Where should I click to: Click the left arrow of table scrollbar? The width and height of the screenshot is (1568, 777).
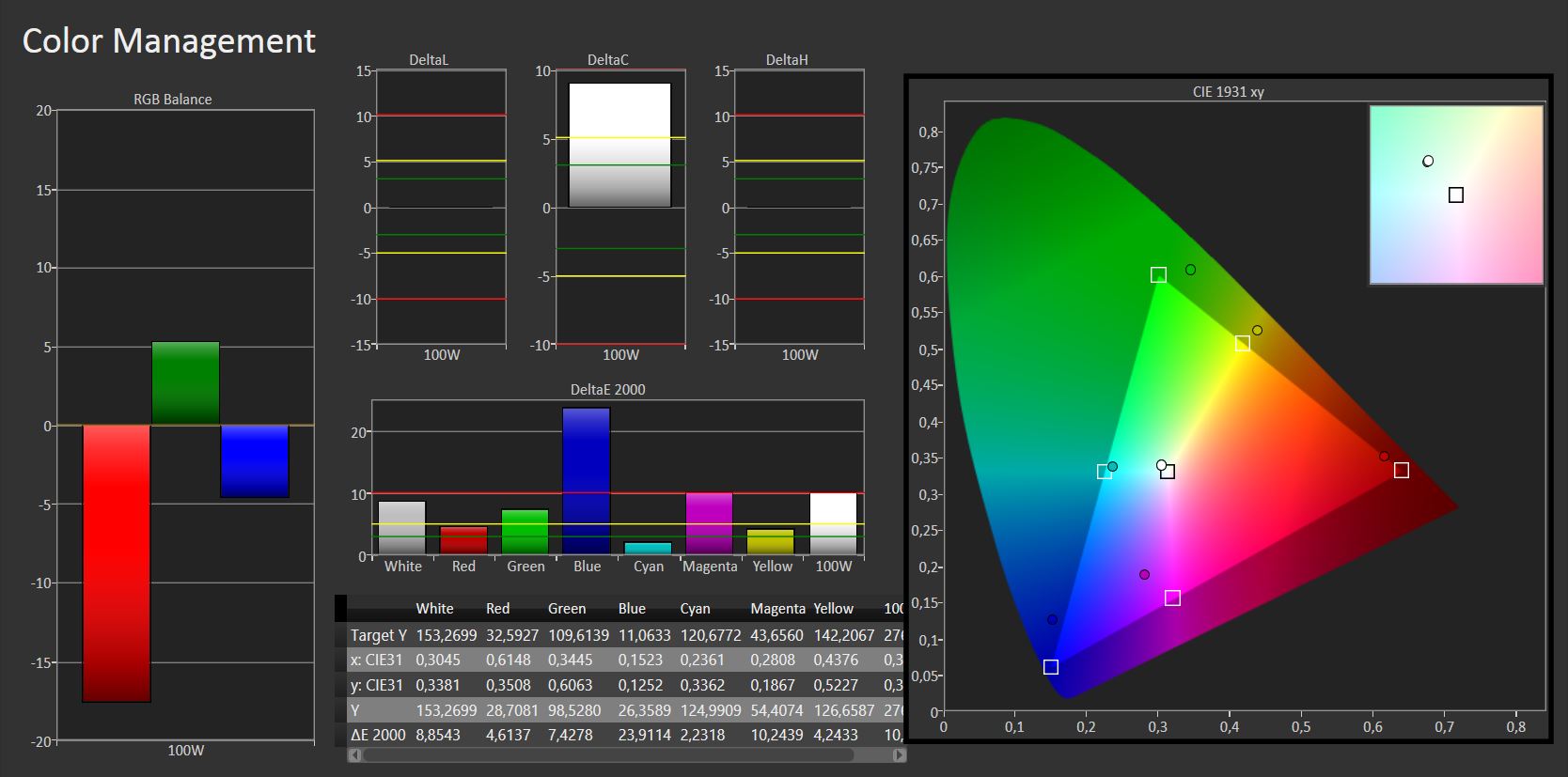coord(353,754)
